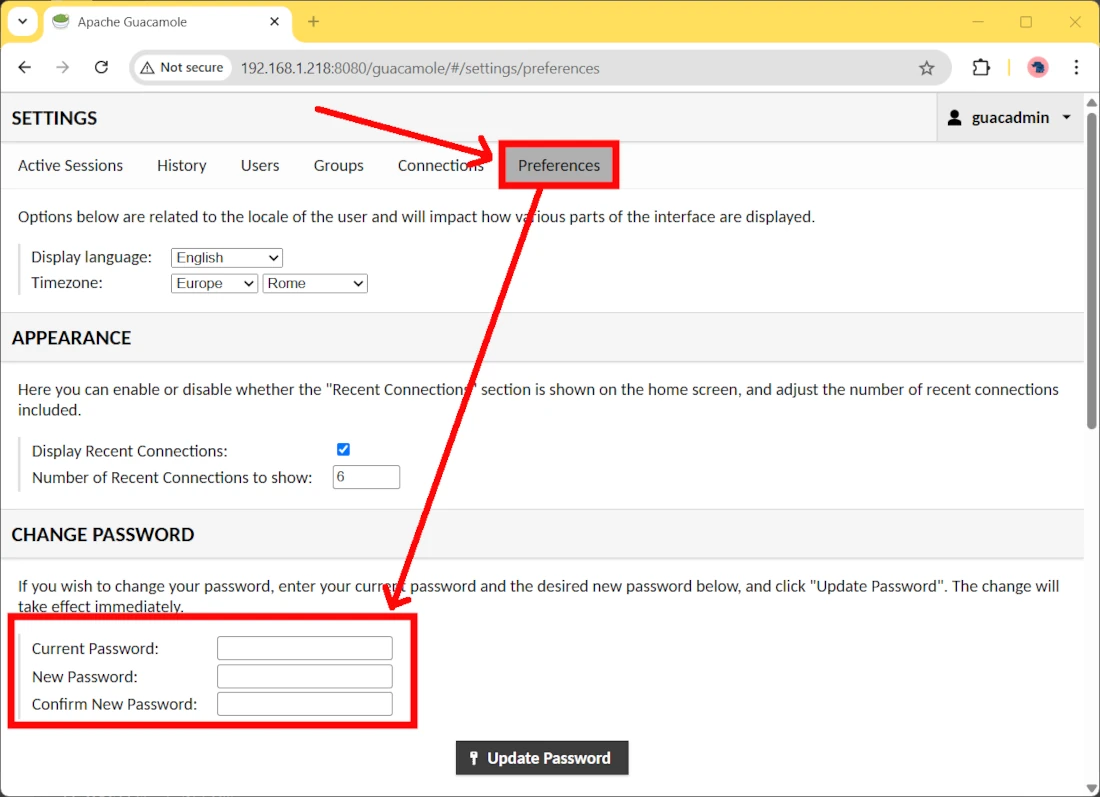The width and height of the screenshot is (1100, 797).
Task: Focus the Current Password field
Action: pyautogui.click(x=304, y=648)
